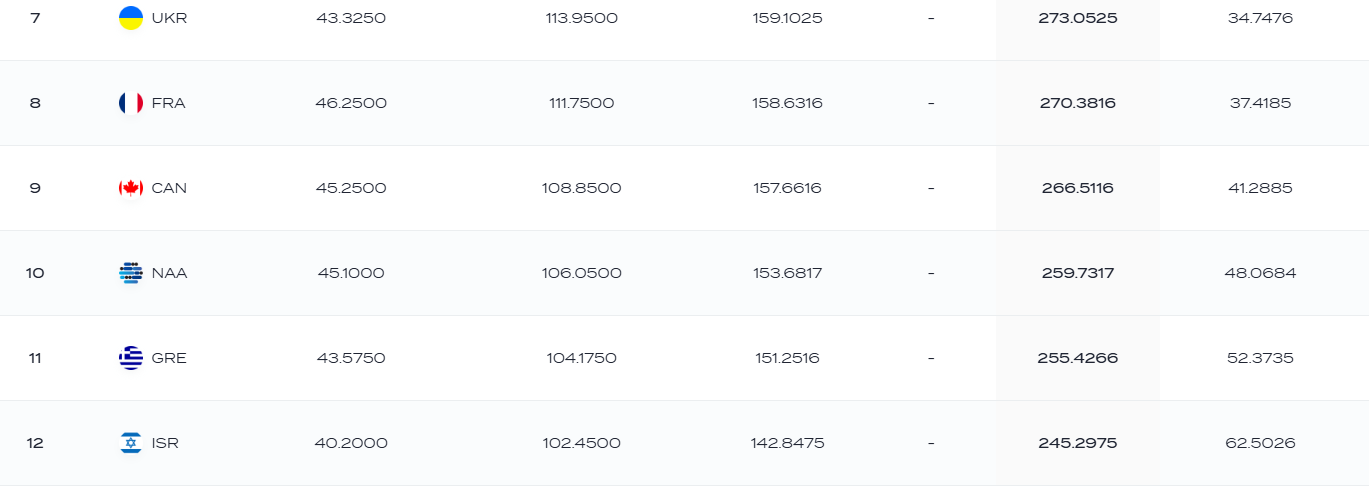Click the Canada flag icon

tap(131, 188)
